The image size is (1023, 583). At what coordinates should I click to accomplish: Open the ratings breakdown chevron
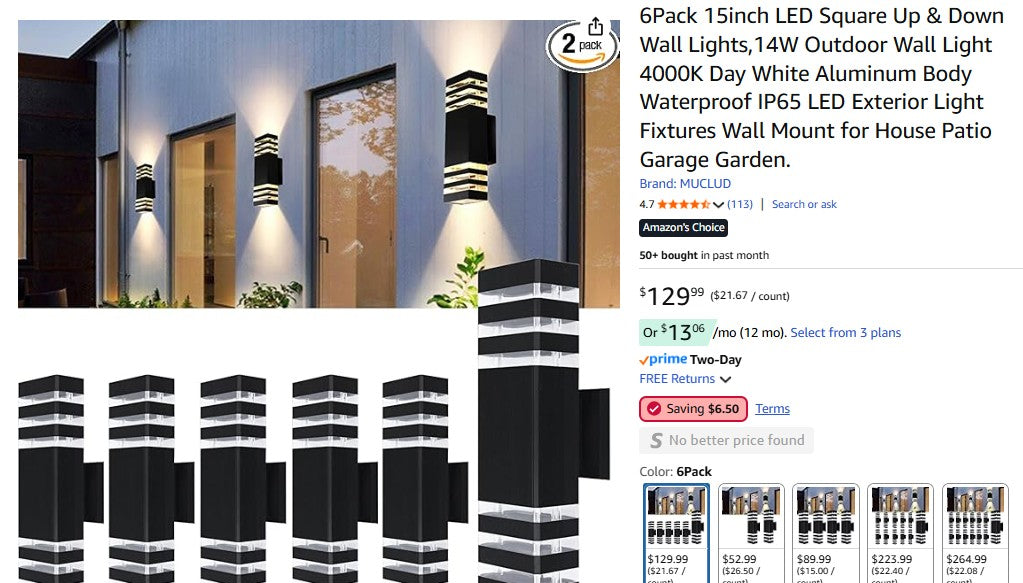tap(718, 205)
